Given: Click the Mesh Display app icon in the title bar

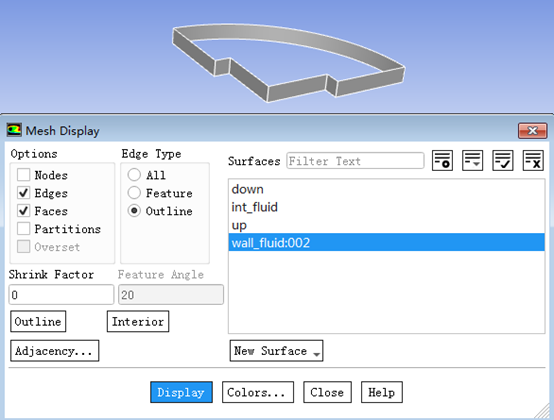Looking at the screenshot, I should coord(14,130).
